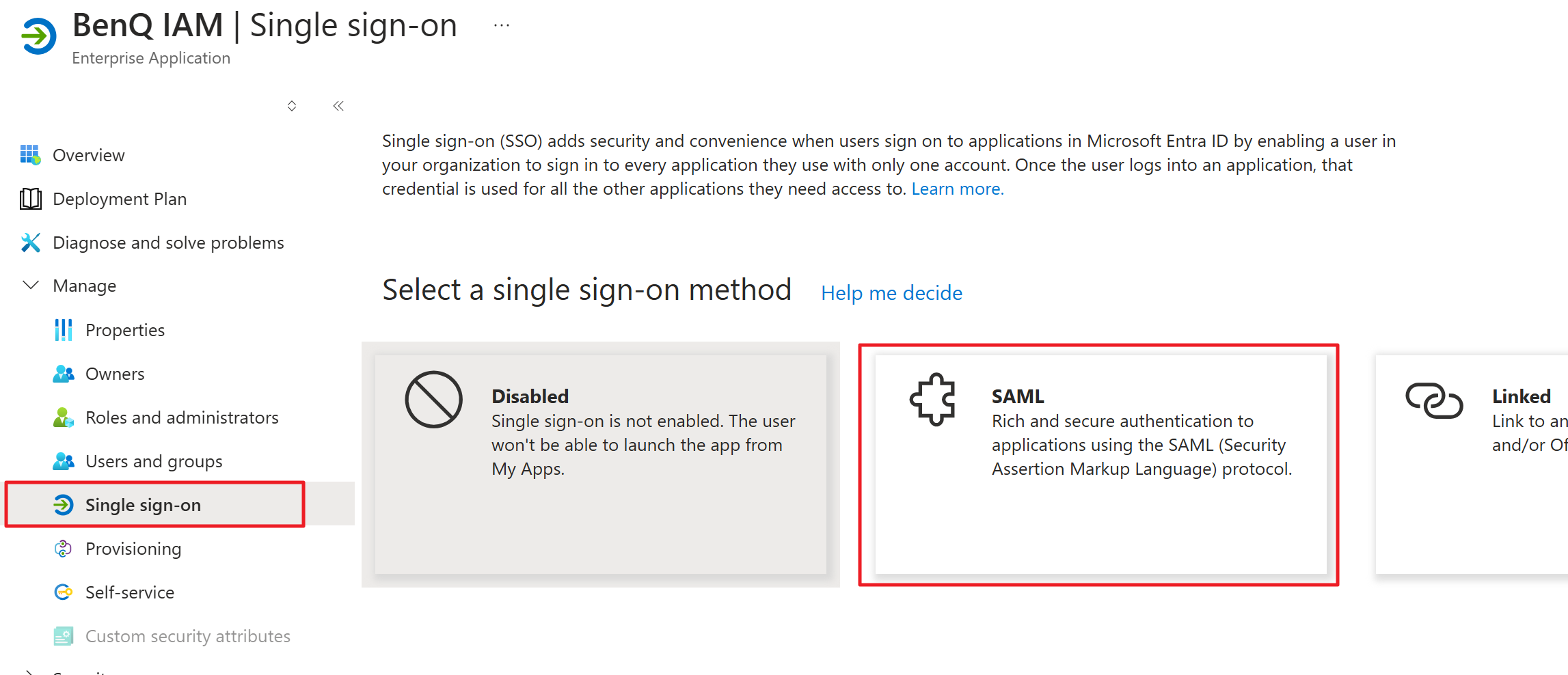
Task: Open the more options ellipsis in header
Action: pos(502,26)
